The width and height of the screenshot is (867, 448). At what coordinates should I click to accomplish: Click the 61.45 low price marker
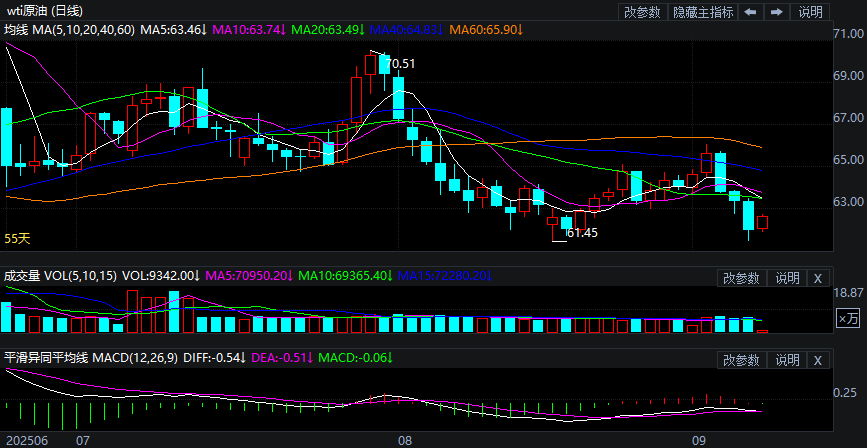[x=582, y=233]
